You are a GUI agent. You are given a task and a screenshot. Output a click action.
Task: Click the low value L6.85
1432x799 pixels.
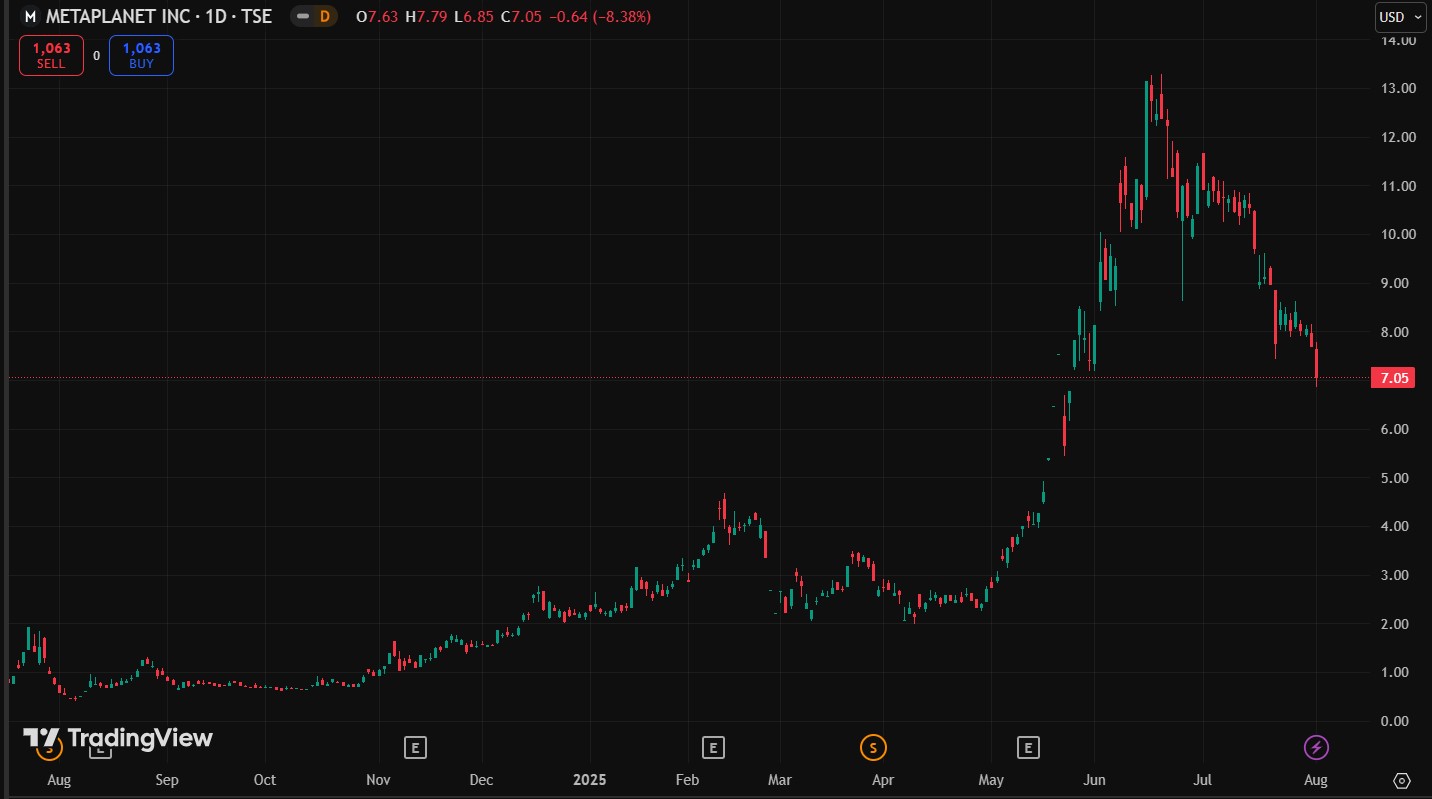tap(473, 17)
